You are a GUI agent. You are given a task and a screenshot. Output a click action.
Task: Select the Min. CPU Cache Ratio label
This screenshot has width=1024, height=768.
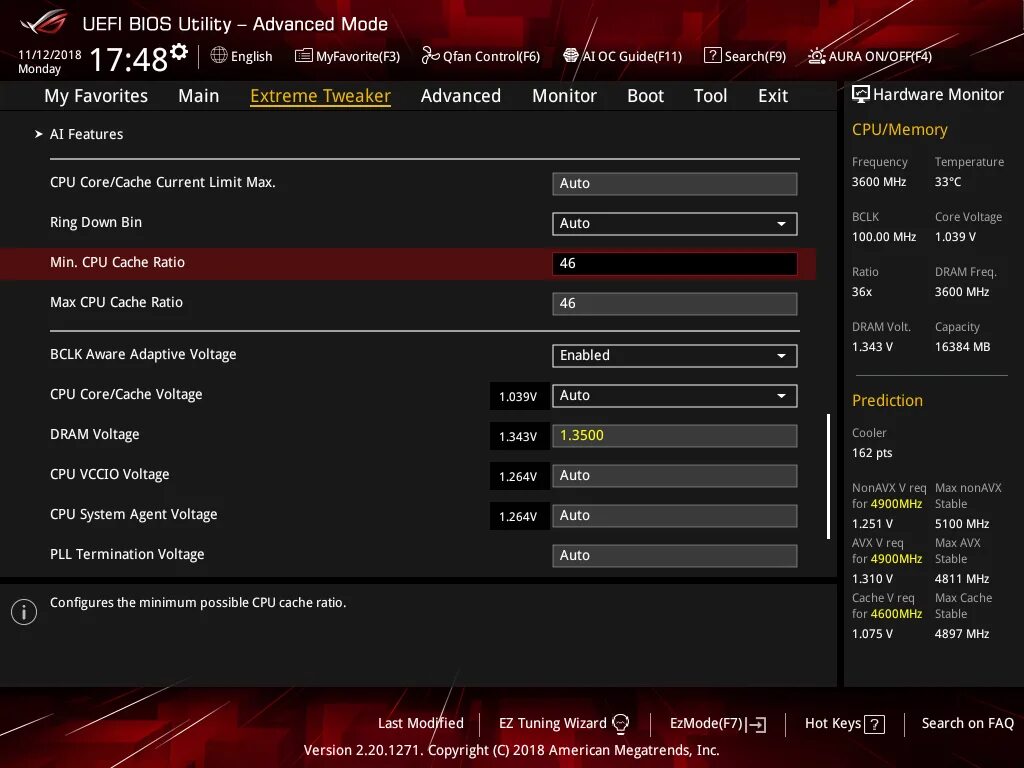pos(118,263)
